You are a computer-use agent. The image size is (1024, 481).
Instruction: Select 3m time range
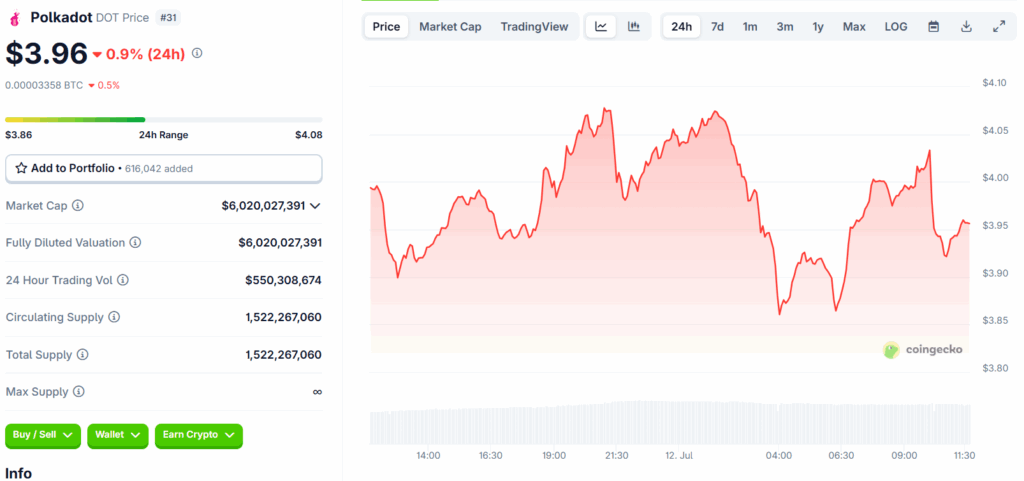[x=785, y=27]
